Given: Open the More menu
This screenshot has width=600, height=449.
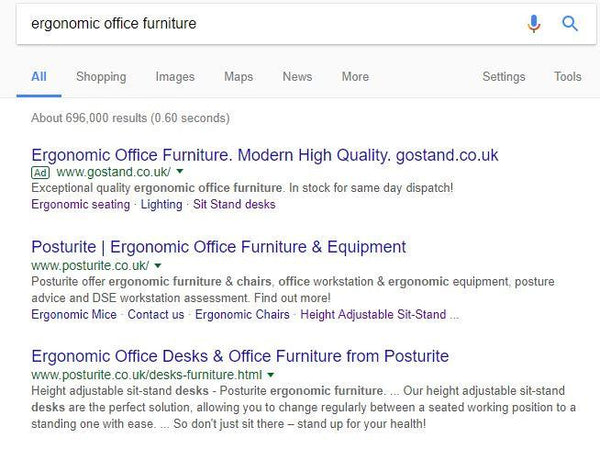Looking at the screenshot, I should tap(354, 77).
